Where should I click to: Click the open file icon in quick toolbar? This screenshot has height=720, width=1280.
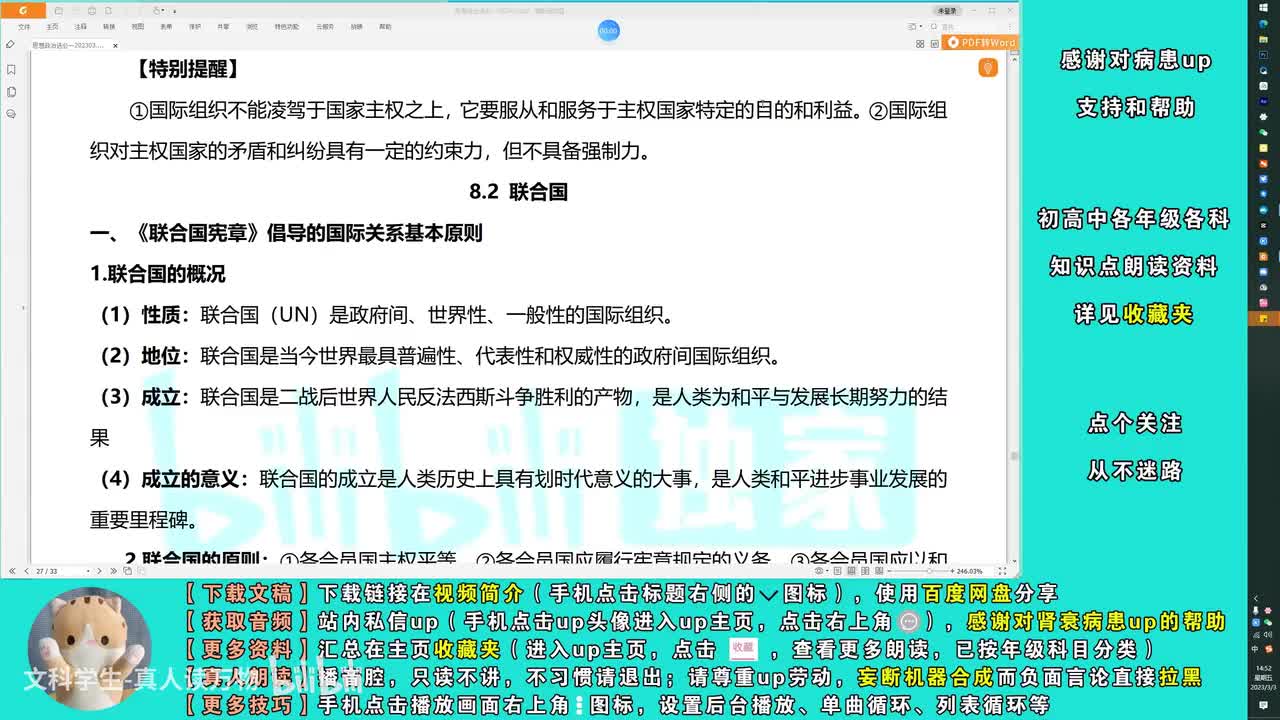point(58,11)
